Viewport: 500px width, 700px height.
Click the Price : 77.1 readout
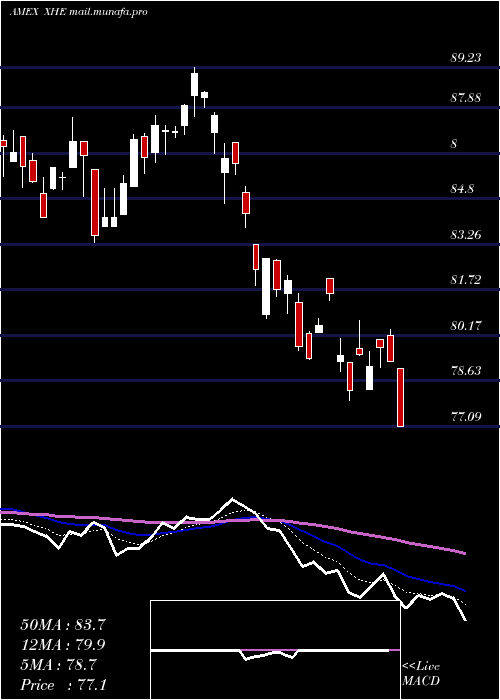pyautogui.click(x=63, y=685)
